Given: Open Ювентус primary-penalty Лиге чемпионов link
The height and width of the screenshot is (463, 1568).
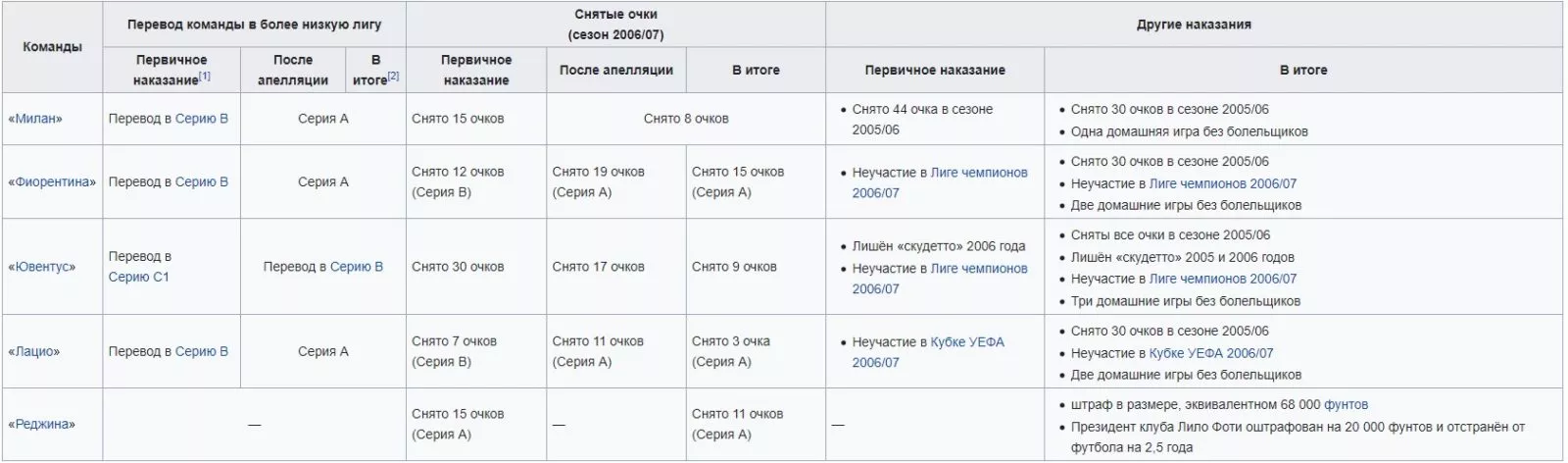Looking at the screenshot, I should pyautogui.click(x=978, y=269).
